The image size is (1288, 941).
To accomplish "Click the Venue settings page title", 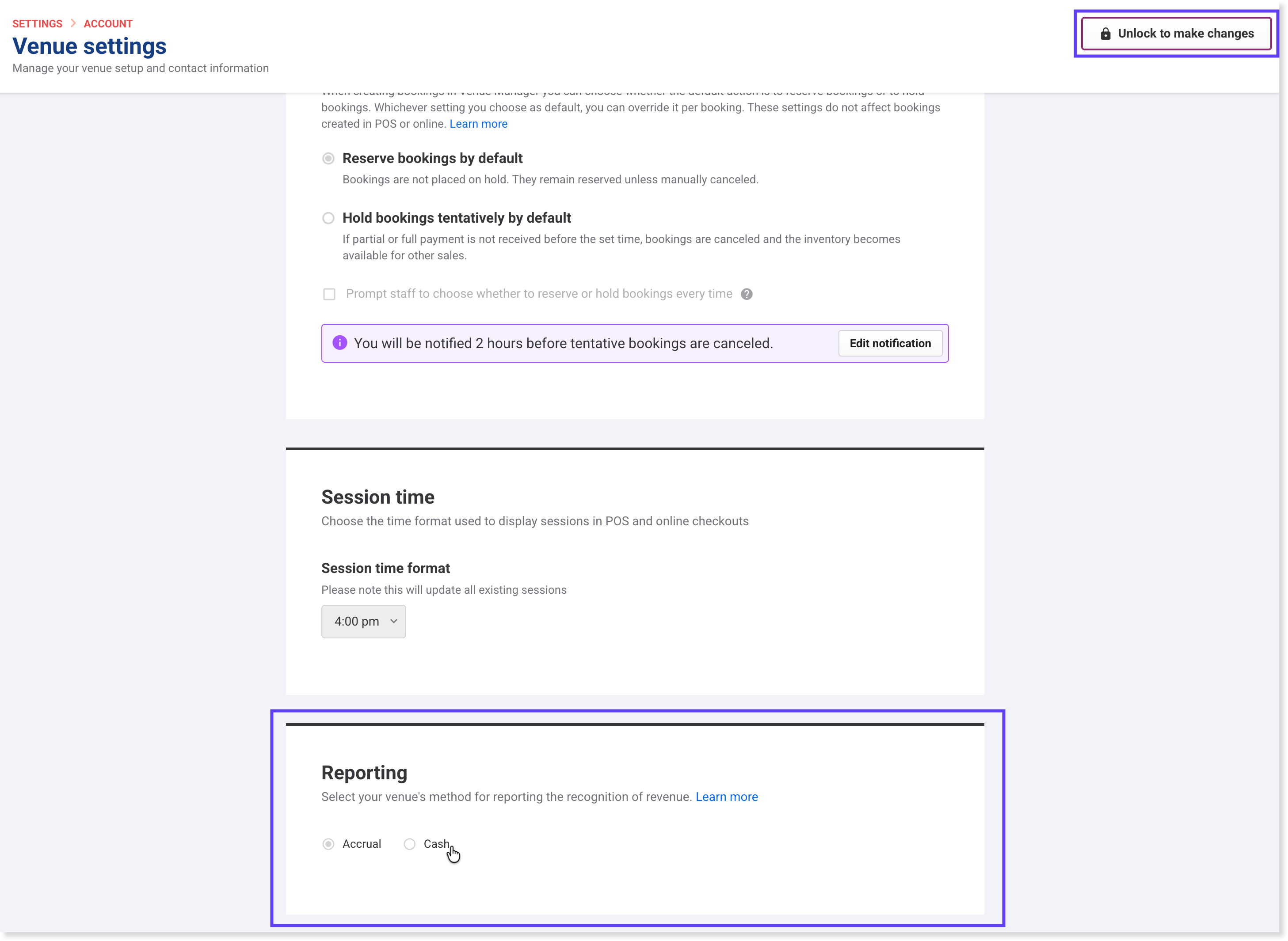I will 89,46.
